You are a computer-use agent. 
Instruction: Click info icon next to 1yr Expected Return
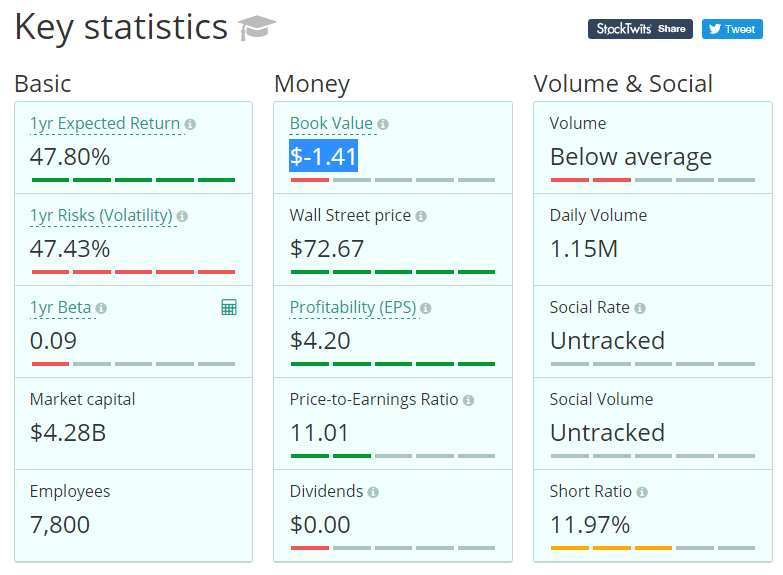tap(190, 124)
